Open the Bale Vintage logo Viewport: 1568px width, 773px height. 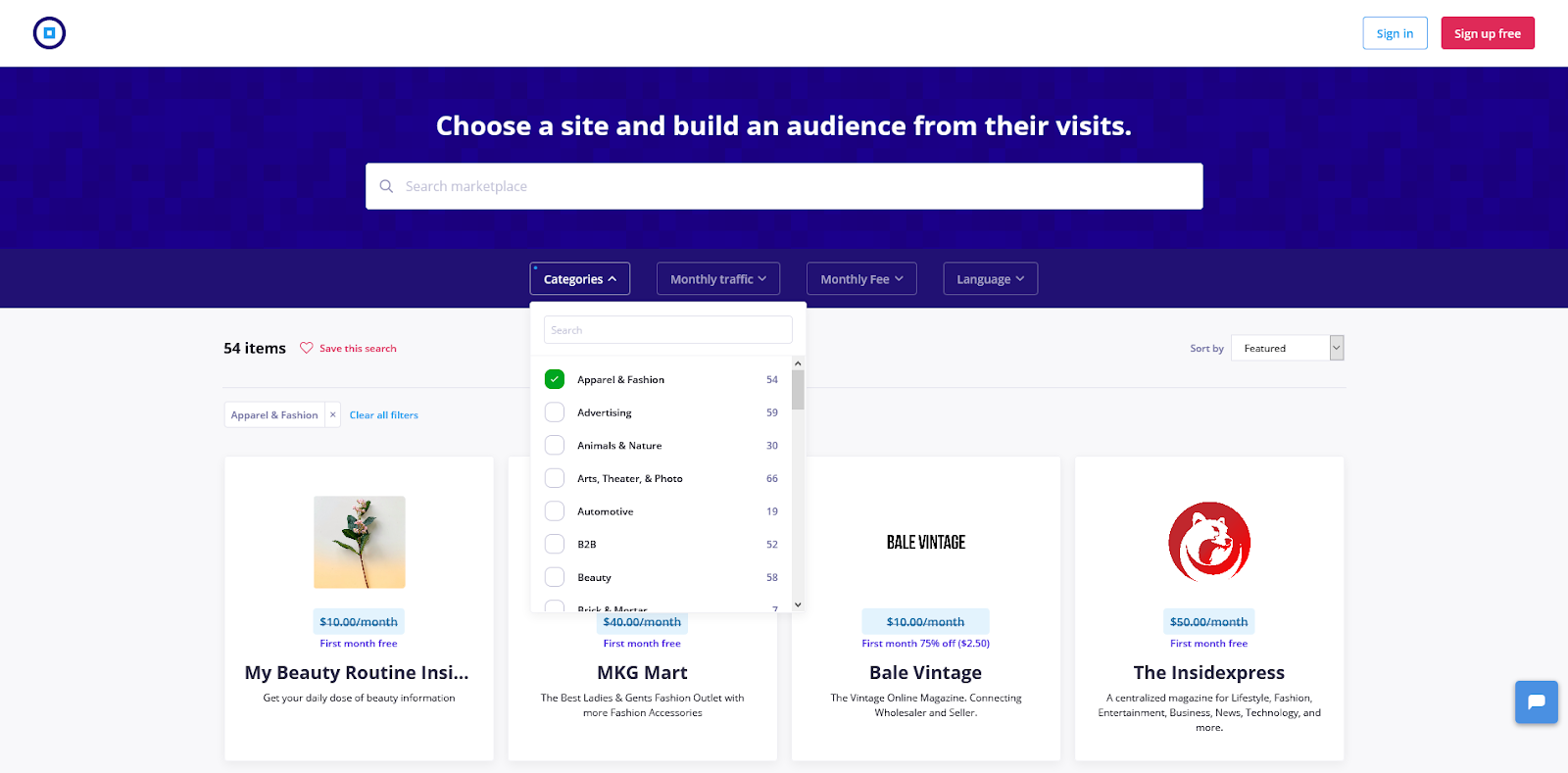click(x=925, y=542)
